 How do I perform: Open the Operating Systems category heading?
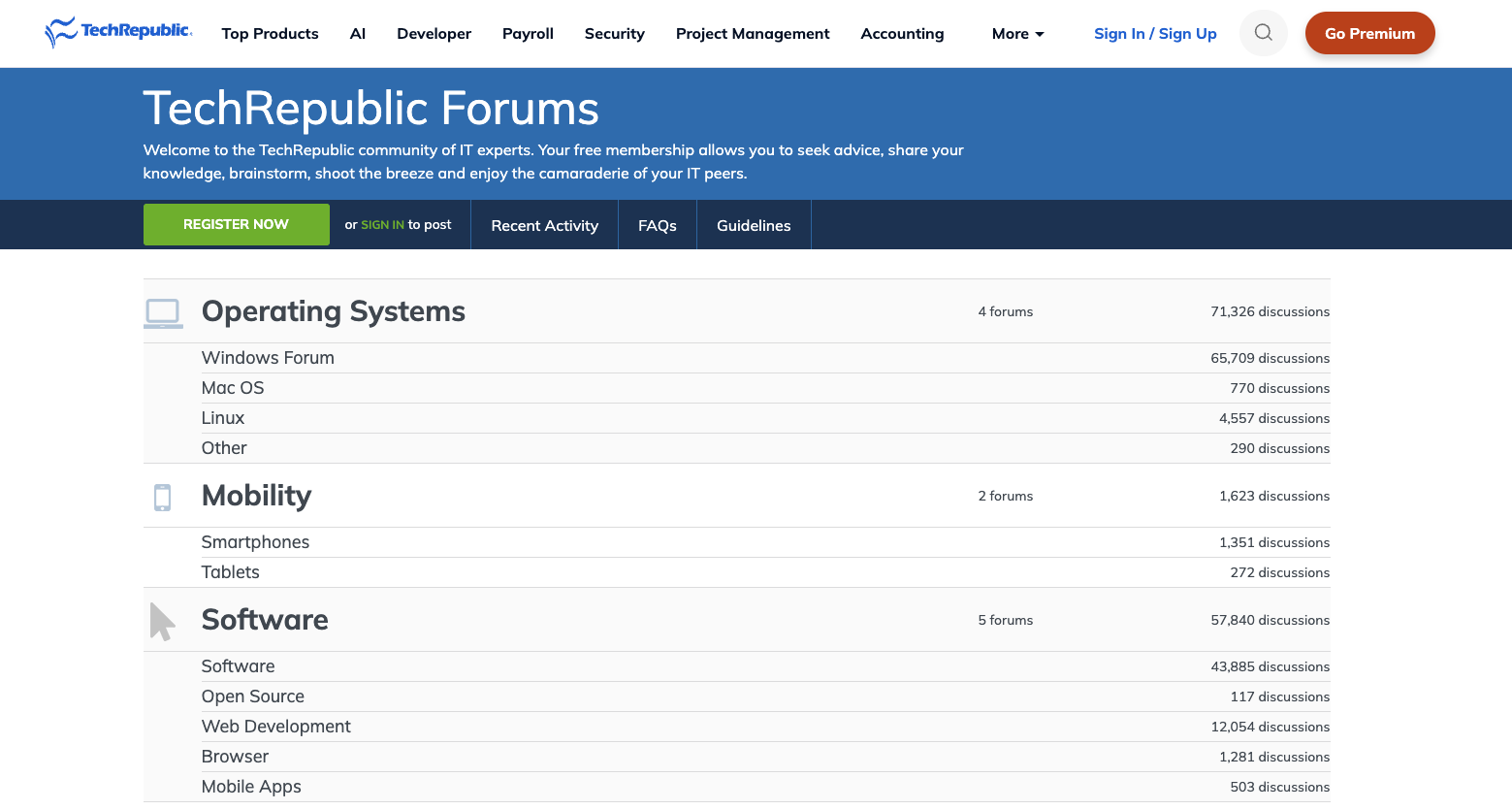334,311
